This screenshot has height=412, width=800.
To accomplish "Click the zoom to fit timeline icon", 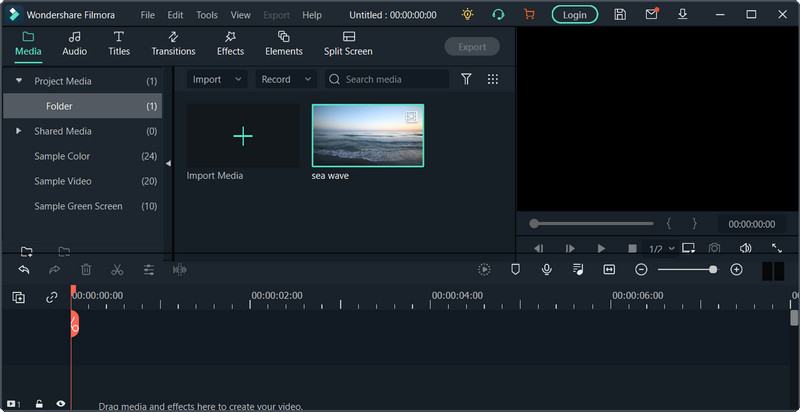I will point(609,269).
